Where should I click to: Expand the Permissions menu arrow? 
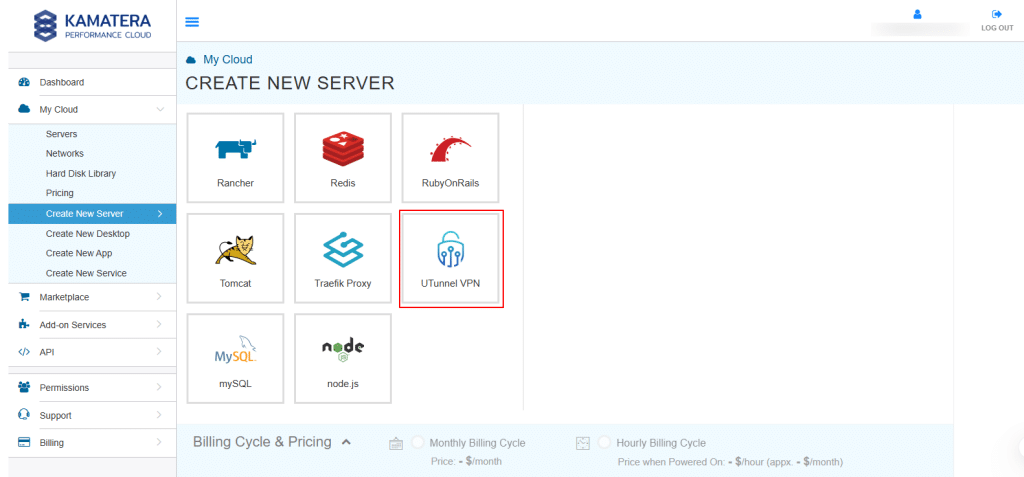pos(159,387)
